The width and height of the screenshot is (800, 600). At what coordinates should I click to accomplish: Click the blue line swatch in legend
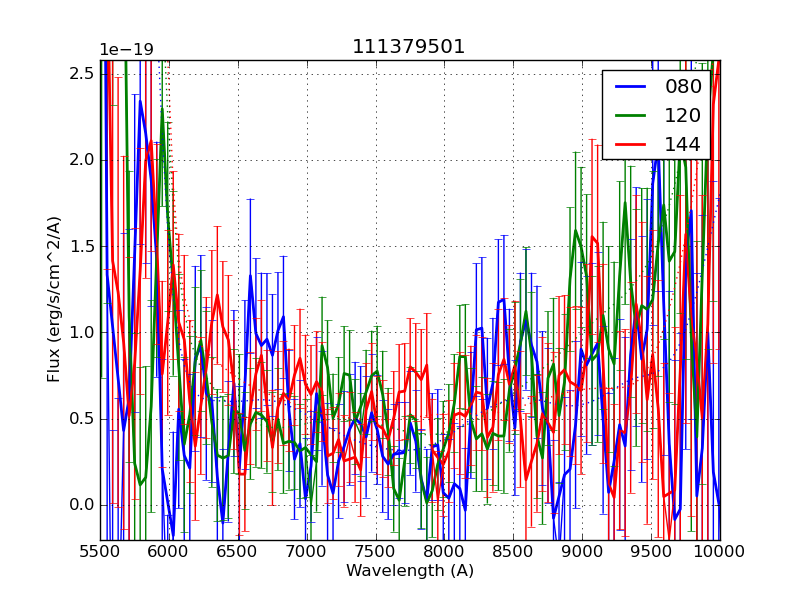(631, 87)
